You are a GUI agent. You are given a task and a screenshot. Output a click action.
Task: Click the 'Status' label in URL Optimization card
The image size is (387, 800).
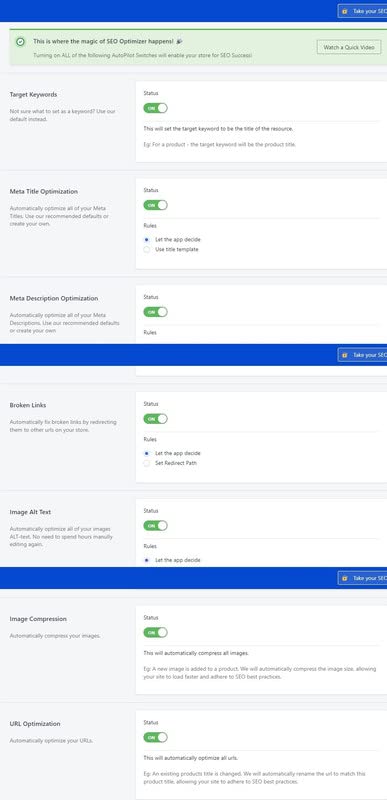tap(151, 722)
